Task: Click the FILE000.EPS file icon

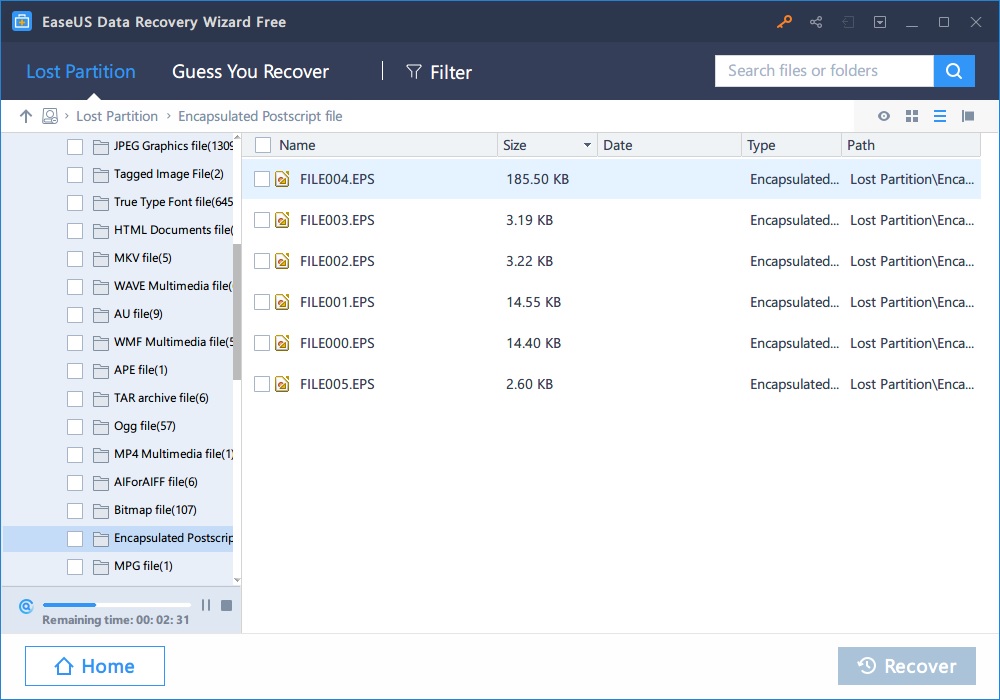Action: point(282,343)
